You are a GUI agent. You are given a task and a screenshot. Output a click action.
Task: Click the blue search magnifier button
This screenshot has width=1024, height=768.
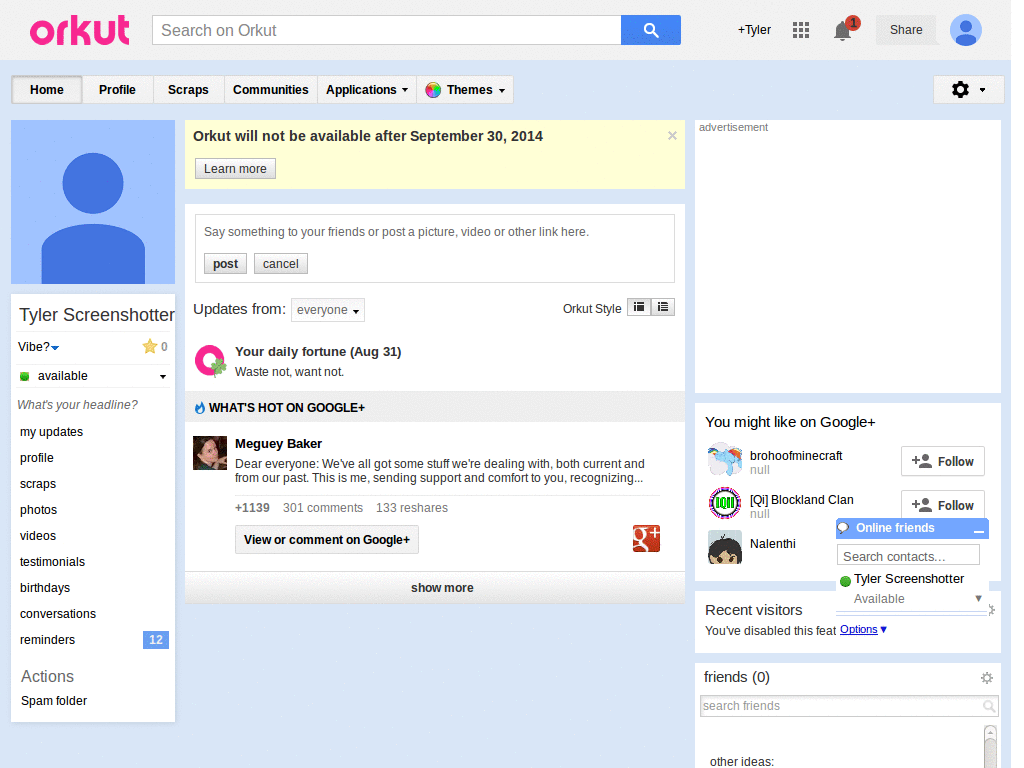pos(650,30)
